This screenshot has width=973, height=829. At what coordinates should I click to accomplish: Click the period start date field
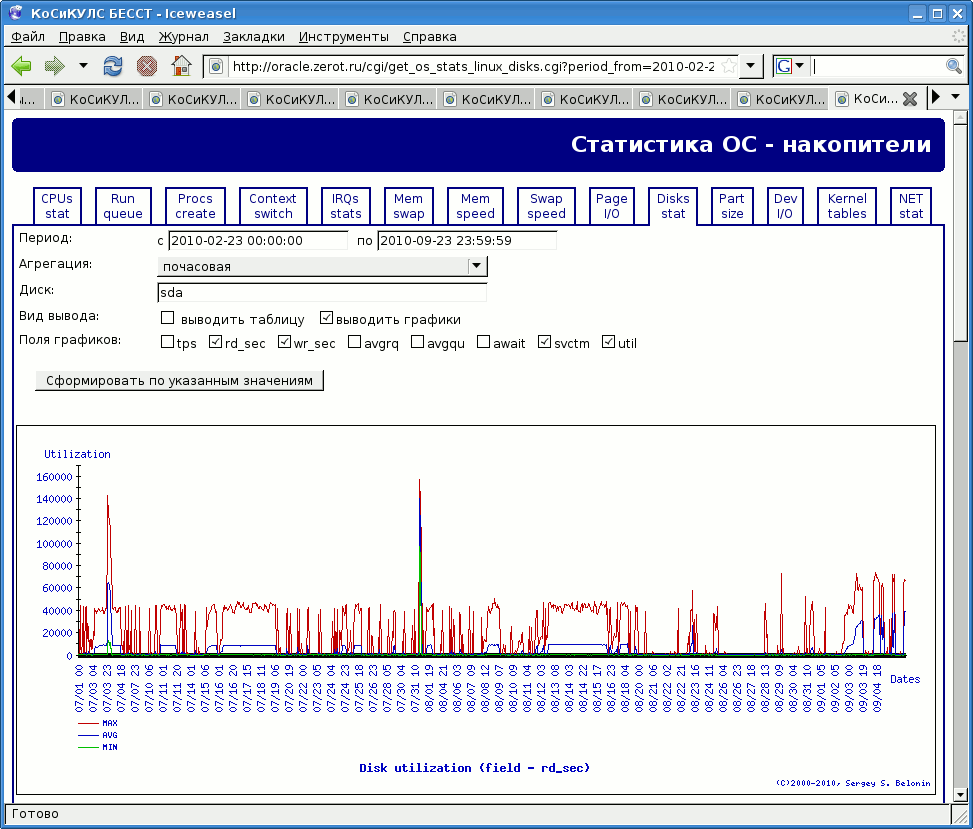point(258,240)
